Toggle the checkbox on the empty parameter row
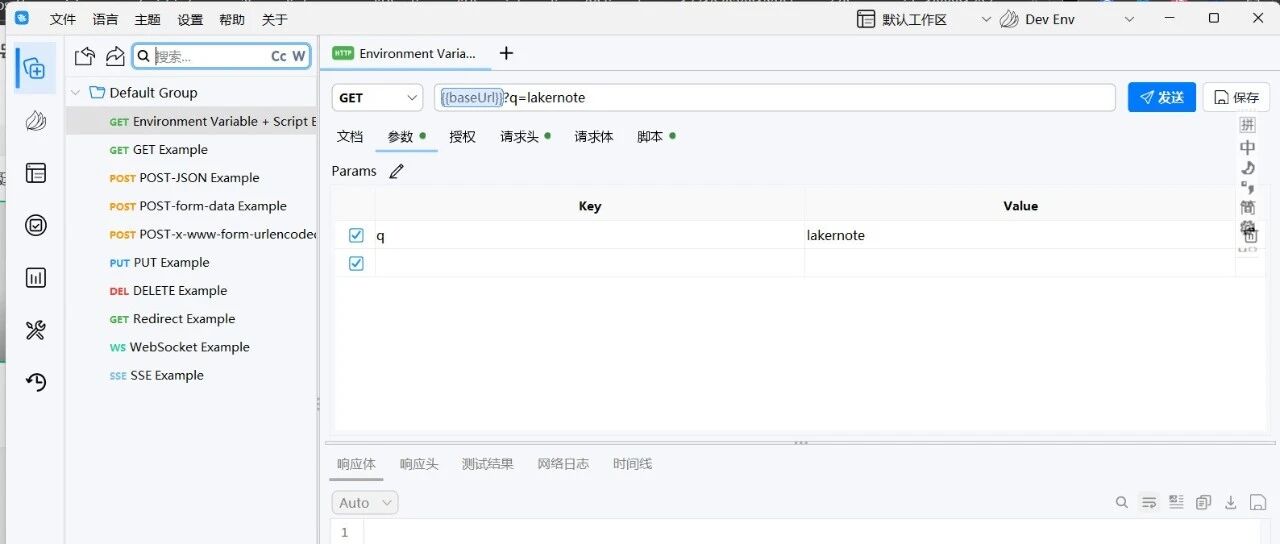Viewport: 1280px width, 544px height. [356, 263]
